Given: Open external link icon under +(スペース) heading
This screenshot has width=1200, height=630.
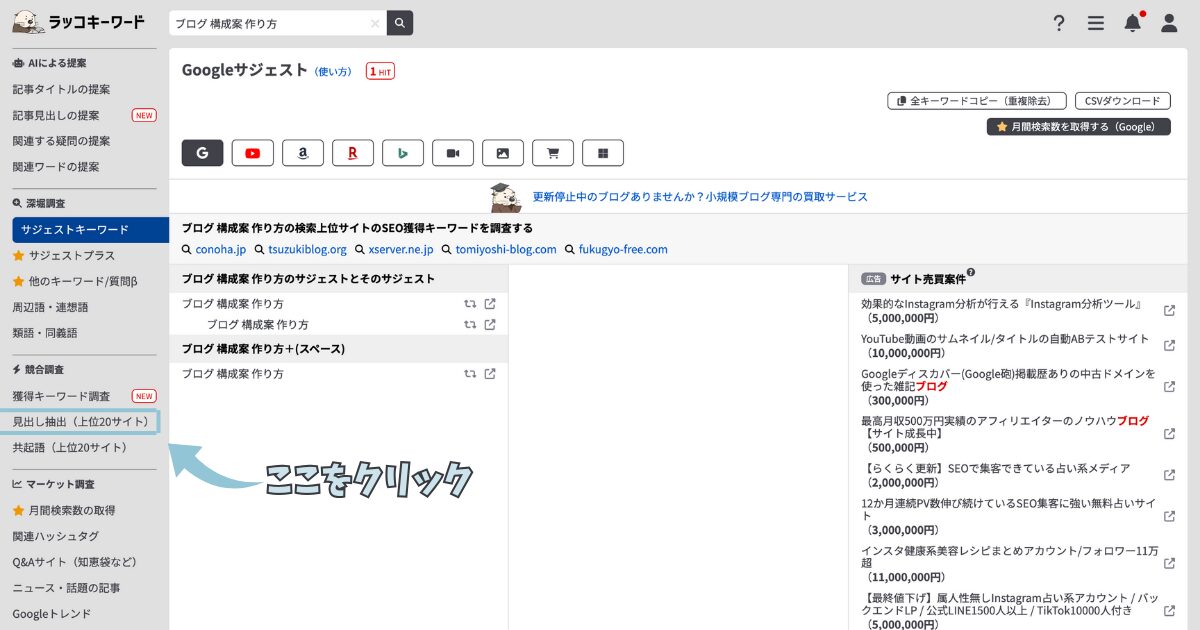Looking at the screenshot, I should [490, 374].
